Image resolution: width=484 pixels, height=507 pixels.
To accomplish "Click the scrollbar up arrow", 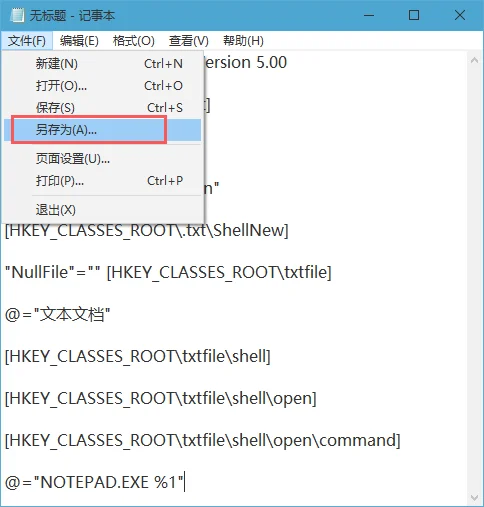I will pos(474,61).
